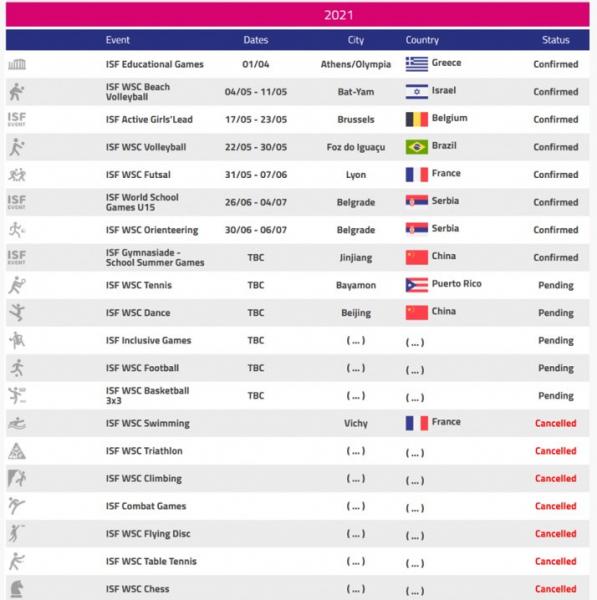Screen dimensions: 597x600
Task: Click Cancelled status for ISF WSC Swimming
Action: [556, 423]
